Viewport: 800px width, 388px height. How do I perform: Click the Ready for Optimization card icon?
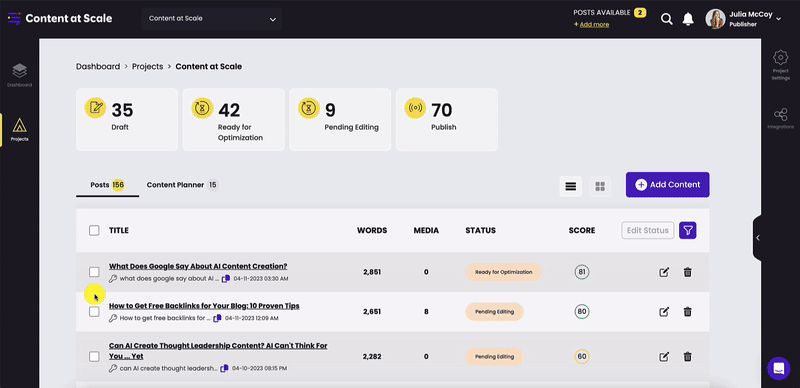pos(202,108)
